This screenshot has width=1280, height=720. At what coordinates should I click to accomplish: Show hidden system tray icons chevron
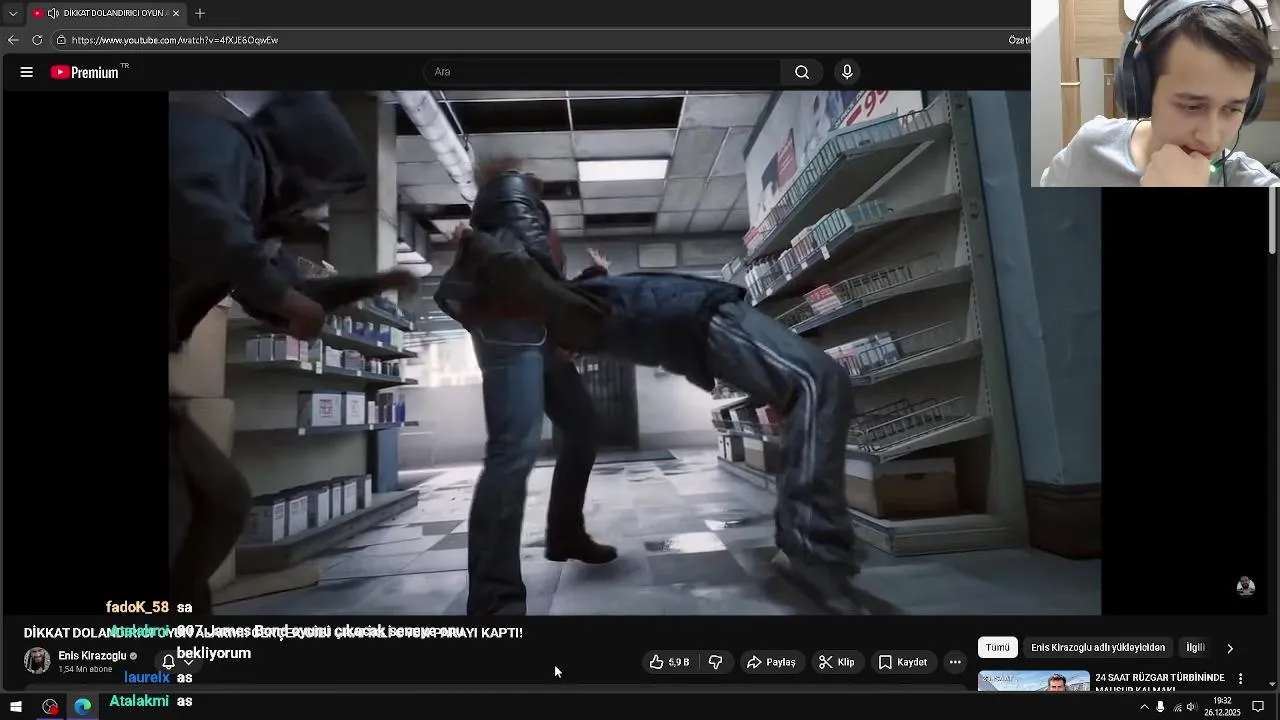(1144, 707)
